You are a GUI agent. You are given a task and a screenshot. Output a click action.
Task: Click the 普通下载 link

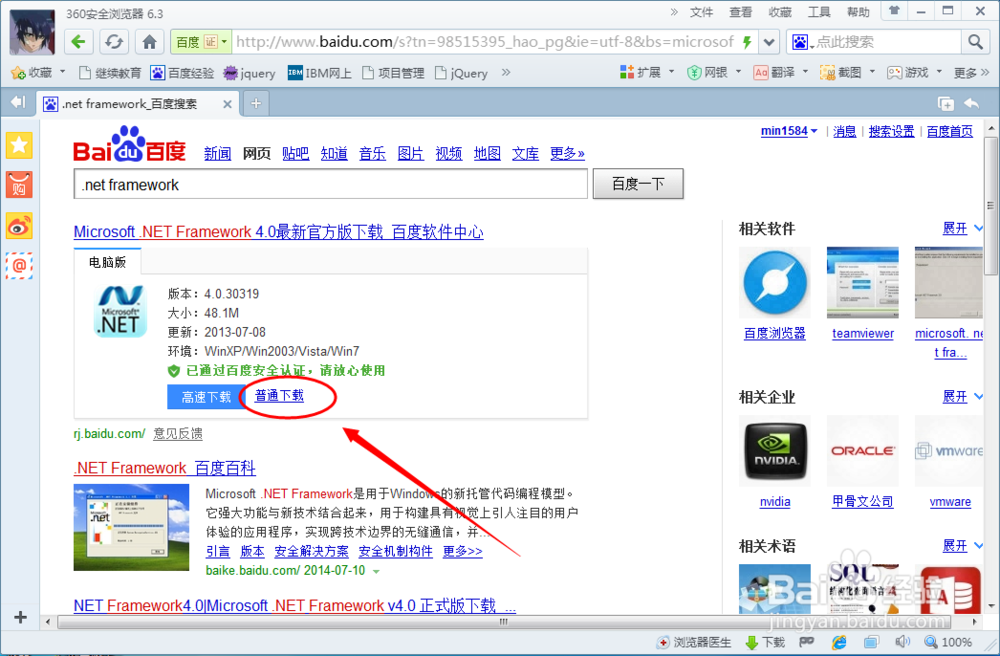279,395
